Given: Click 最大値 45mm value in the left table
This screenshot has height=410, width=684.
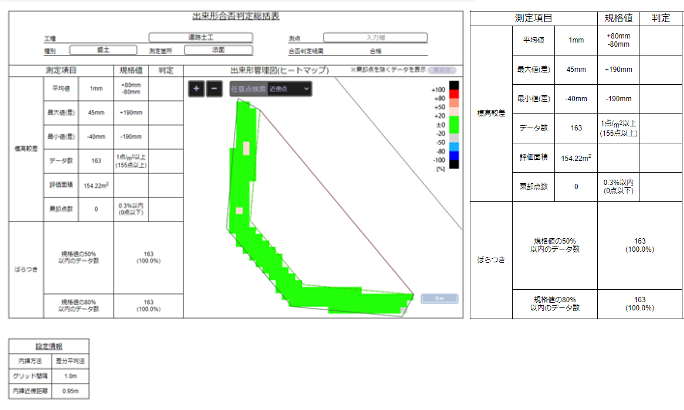Looking at the screenshot, I should pos(96,113).
